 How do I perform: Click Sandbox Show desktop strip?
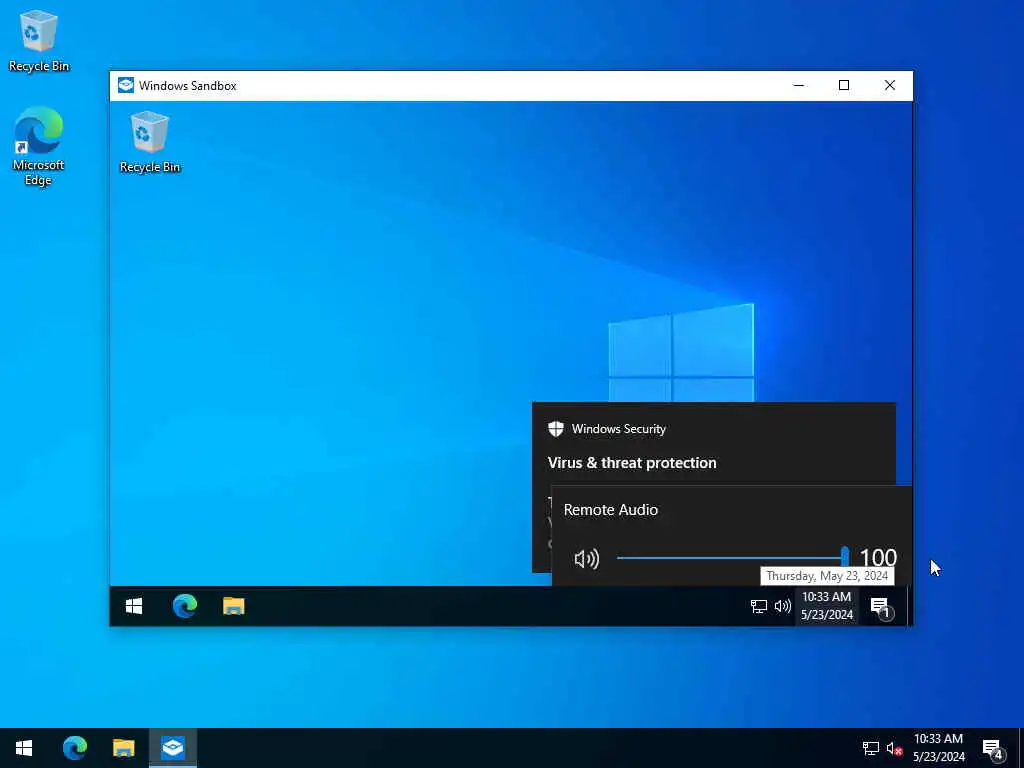pyautogui.click(x=908, y=606)
